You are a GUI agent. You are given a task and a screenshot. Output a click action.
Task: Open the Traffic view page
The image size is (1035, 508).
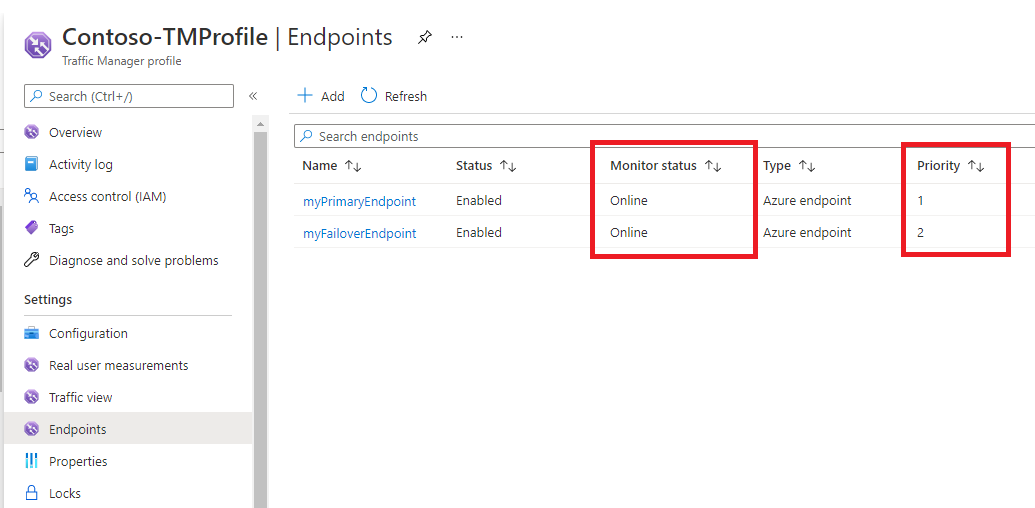pos(80,397)
